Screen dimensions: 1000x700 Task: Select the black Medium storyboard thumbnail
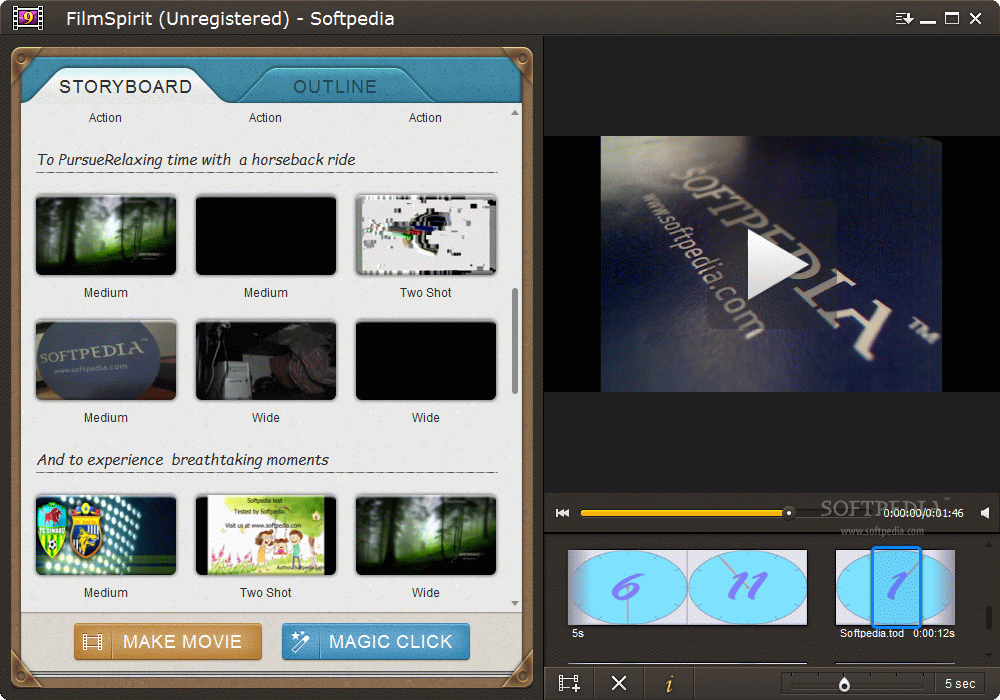click(266, 235)
